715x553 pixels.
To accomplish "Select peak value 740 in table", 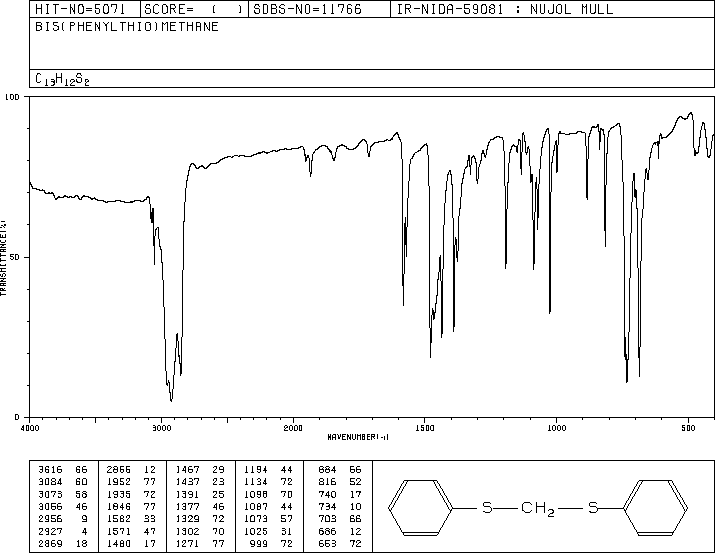I will [327, 494].
